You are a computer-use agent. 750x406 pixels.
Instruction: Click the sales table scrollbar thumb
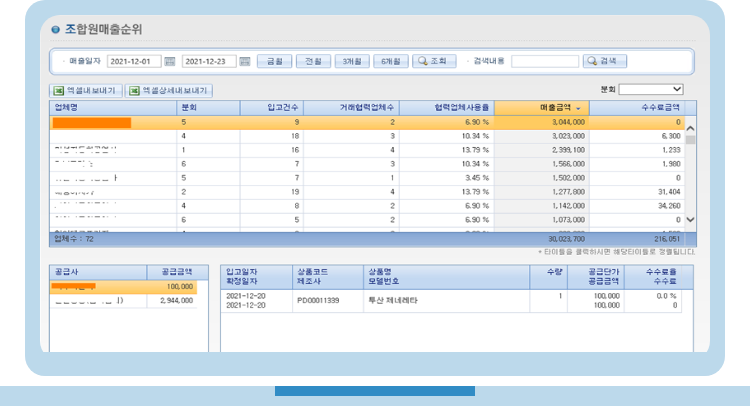click(x=690, y=140)
